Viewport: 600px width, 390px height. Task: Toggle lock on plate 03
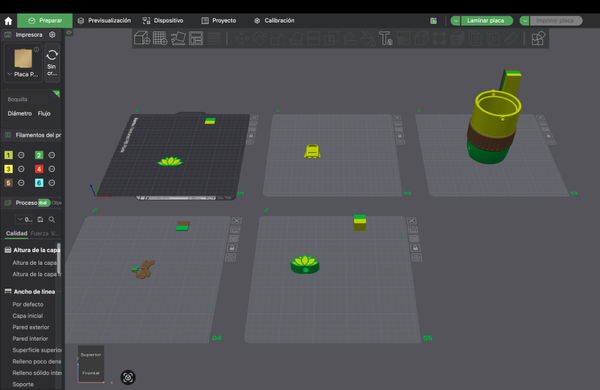[x=548, y=135]
